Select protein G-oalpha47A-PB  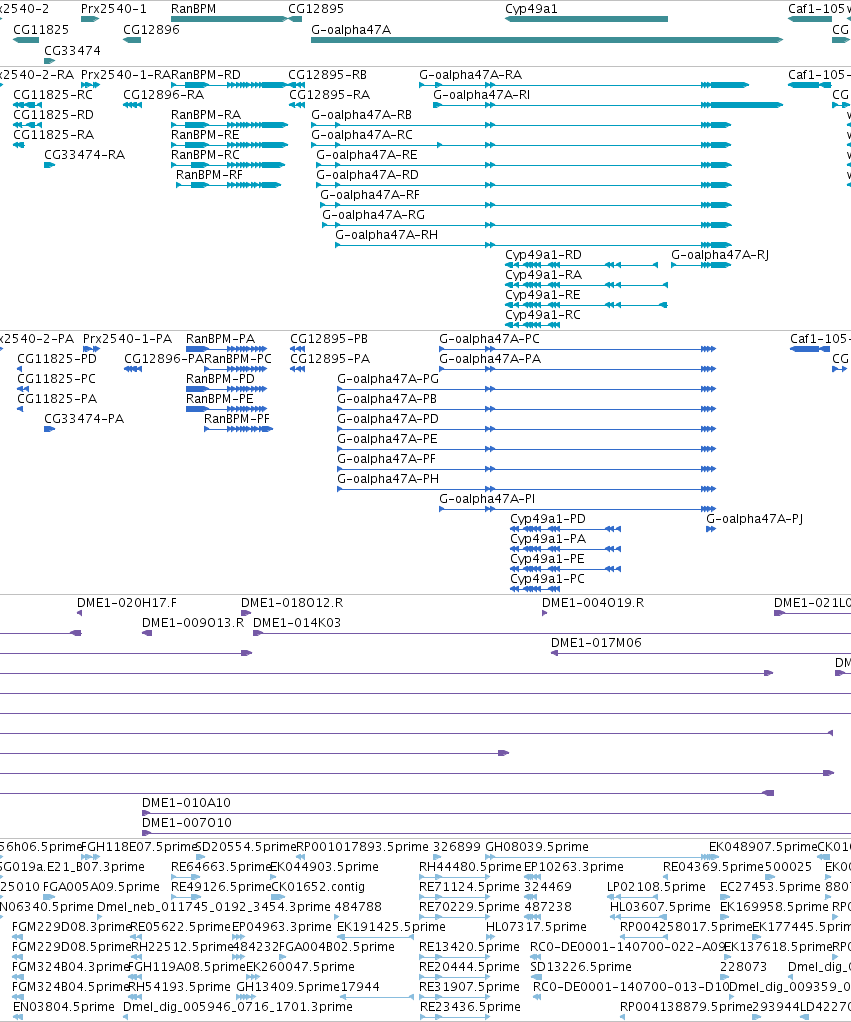(x=387, y=399)
